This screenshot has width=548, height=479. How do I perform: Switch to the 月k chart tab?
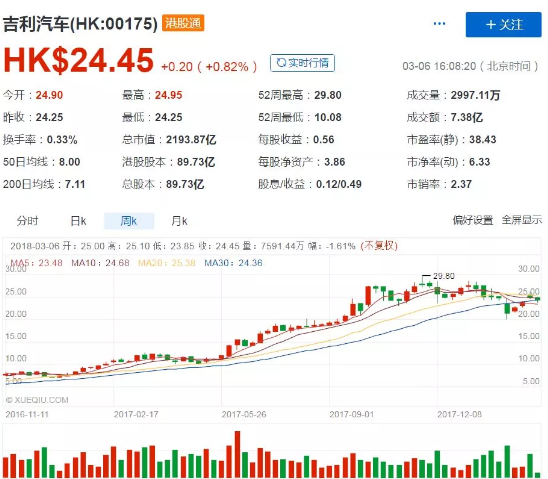(x=179, y=221)
